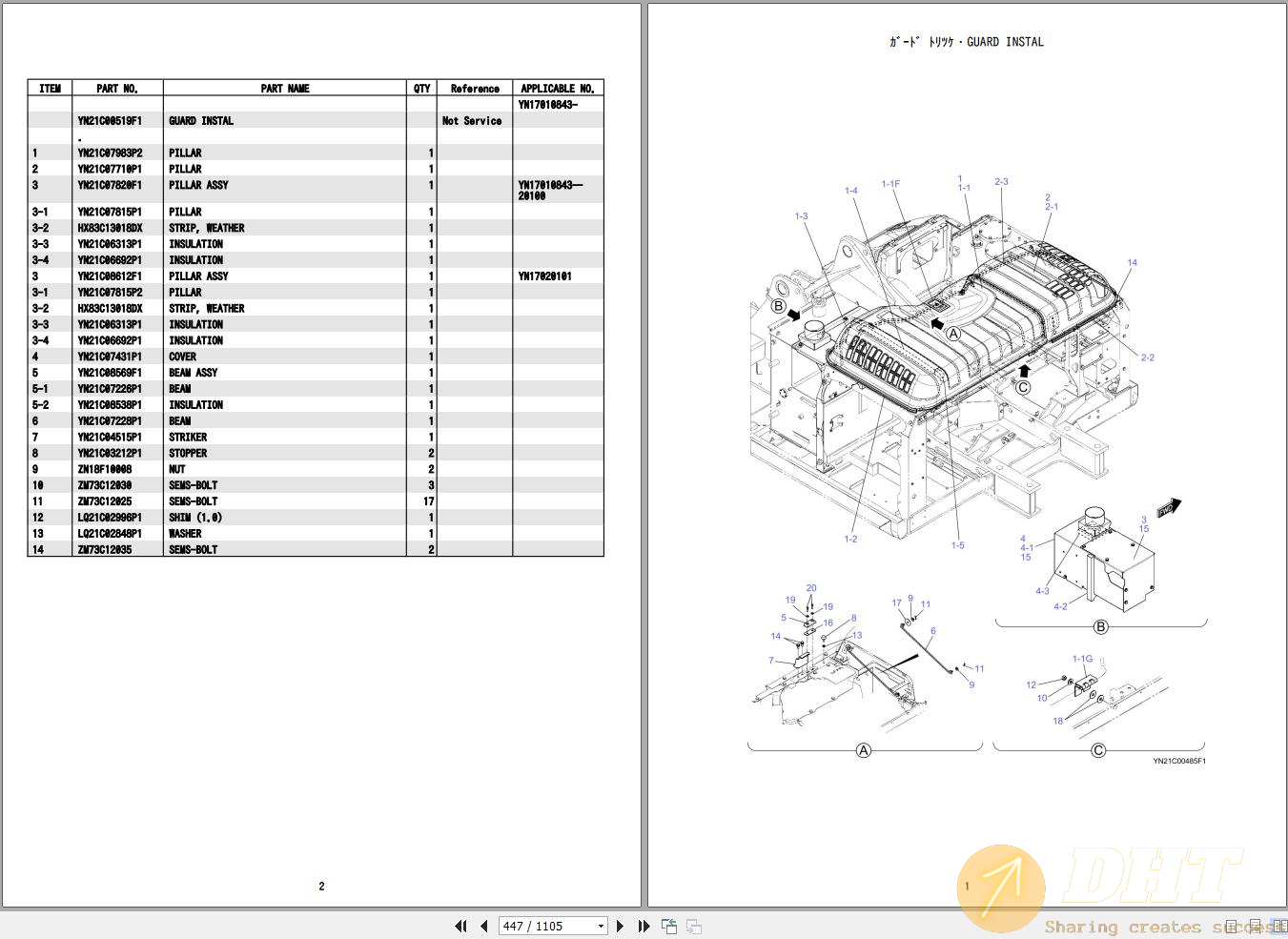Click callout 1-1G in detail C
Viewport: 1288px width, 939px height.
click(x=1082, y=659)
